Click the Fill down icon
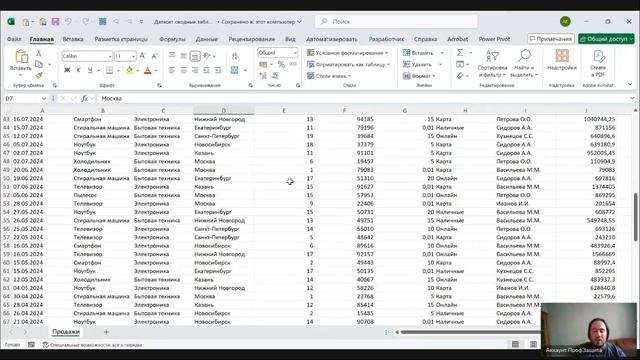Screen dimensions: 640x360 [x=460, y=64]
